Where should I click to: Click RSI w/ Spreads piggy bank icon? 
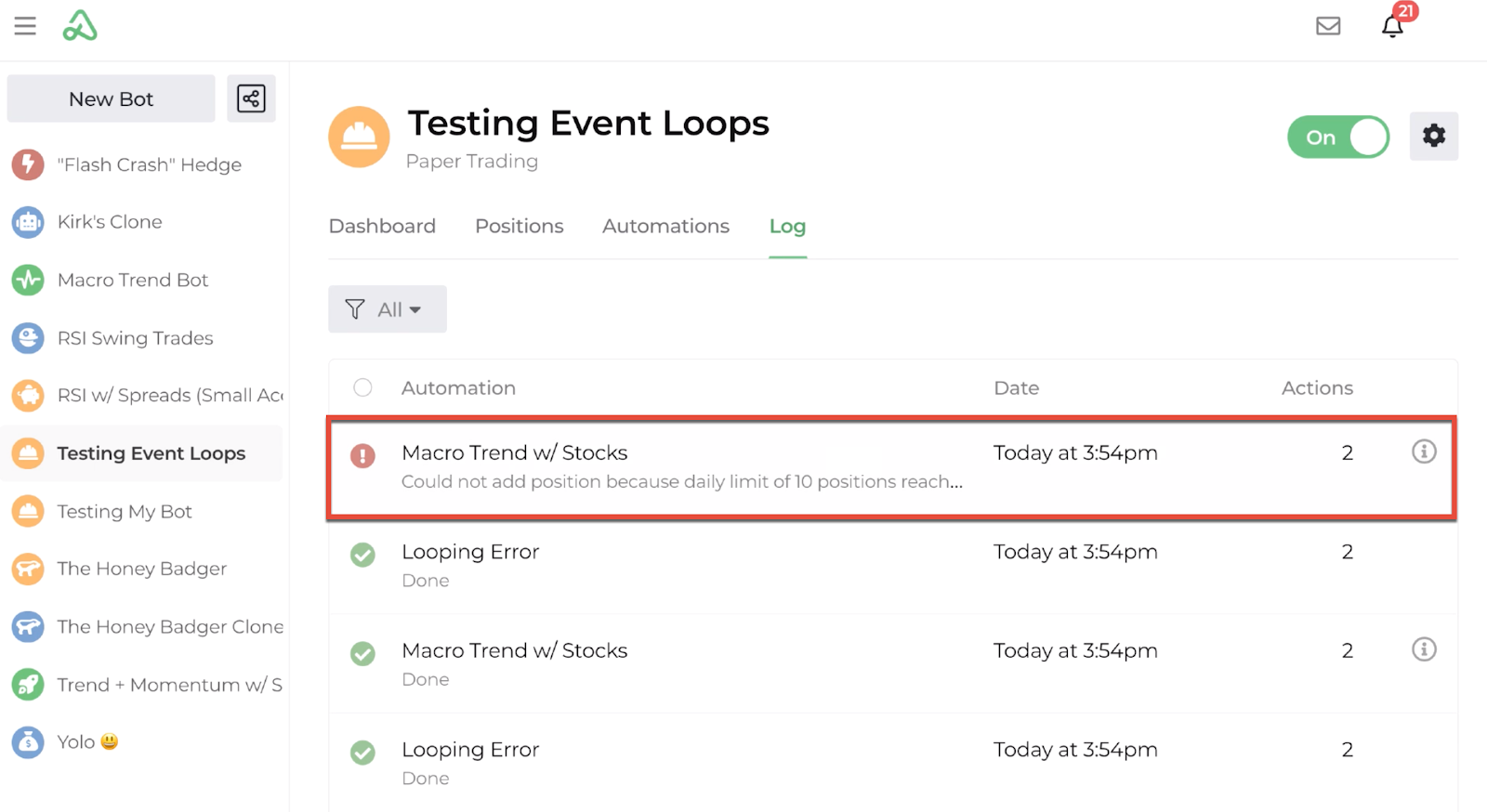pyautogui.click(x=28, y=396)
